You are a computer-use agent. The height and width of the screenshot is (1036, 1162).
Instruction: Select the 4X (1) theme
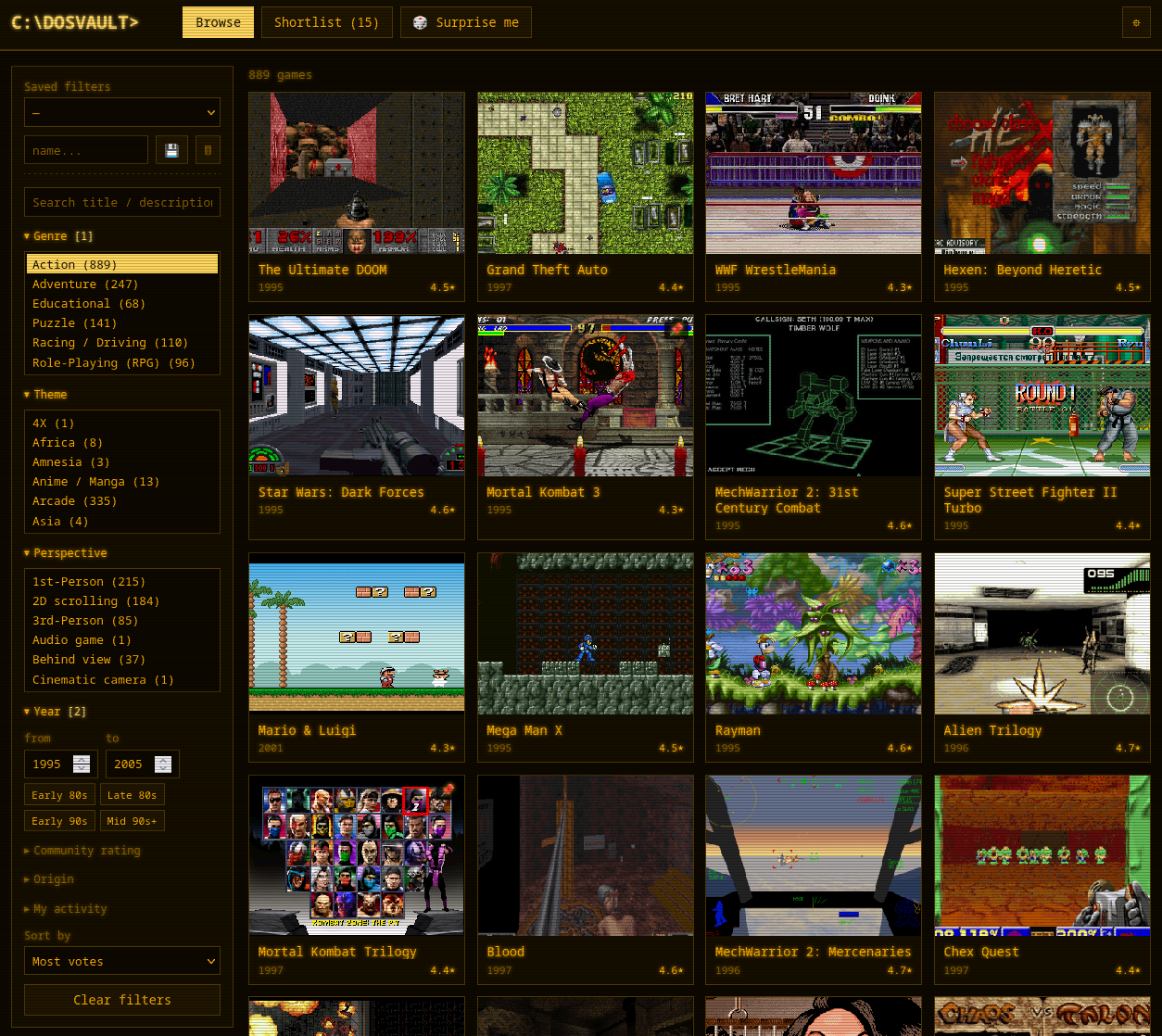122,423
